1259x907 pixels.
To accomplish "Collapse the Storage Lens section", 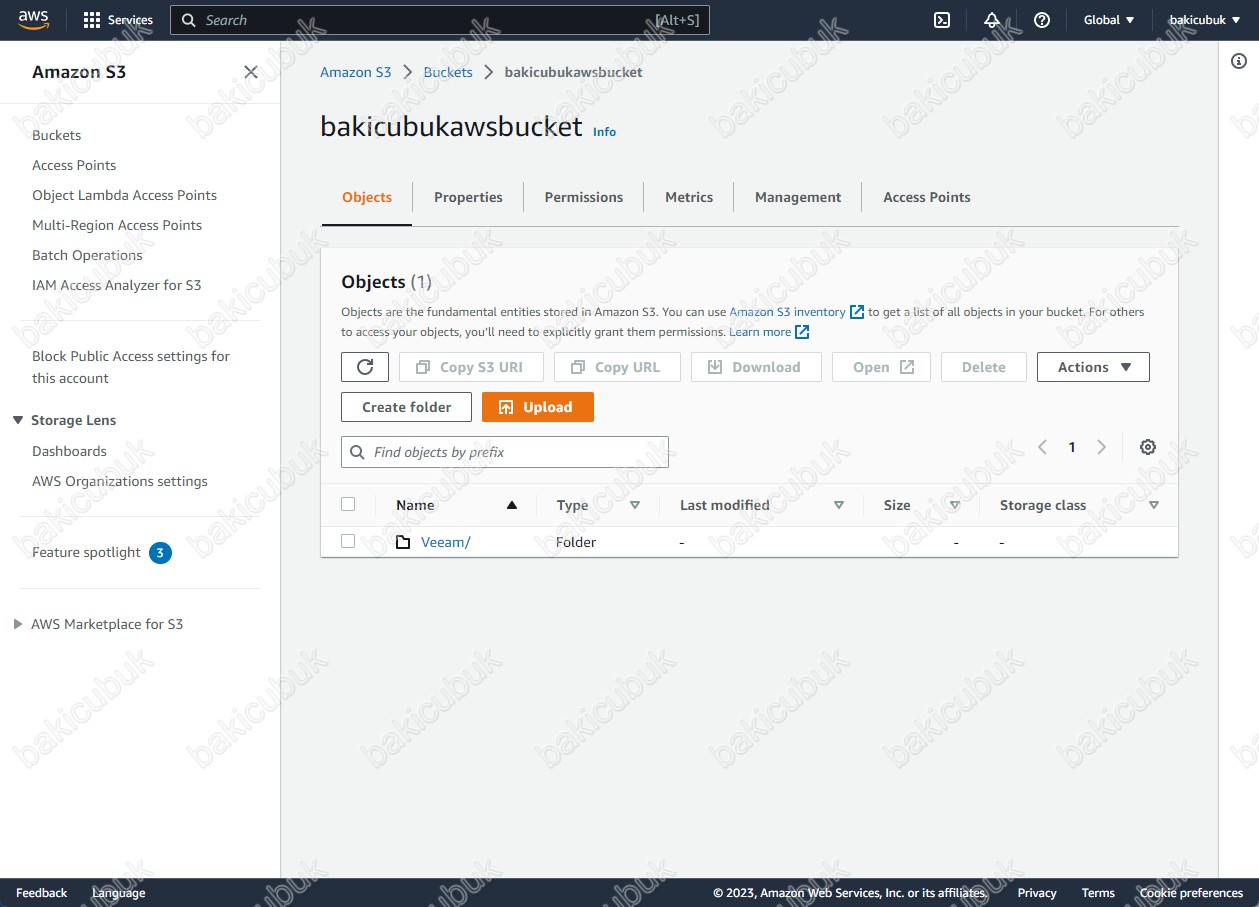I will point(18,420).
